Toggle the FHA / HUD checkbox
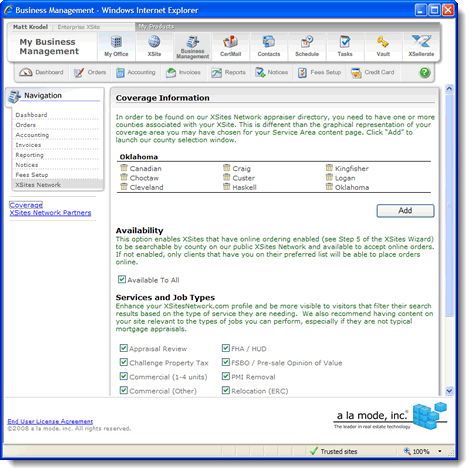Viewport: 473px width, 475px height. click(226, 348)
